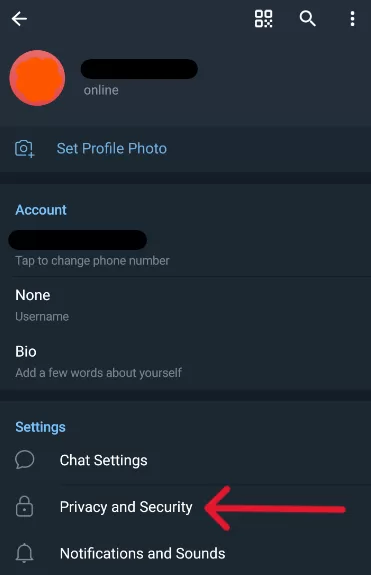Tap the Tap to change phone number text
This screenshot has width=371, height=575.
[x=92, y=261]
